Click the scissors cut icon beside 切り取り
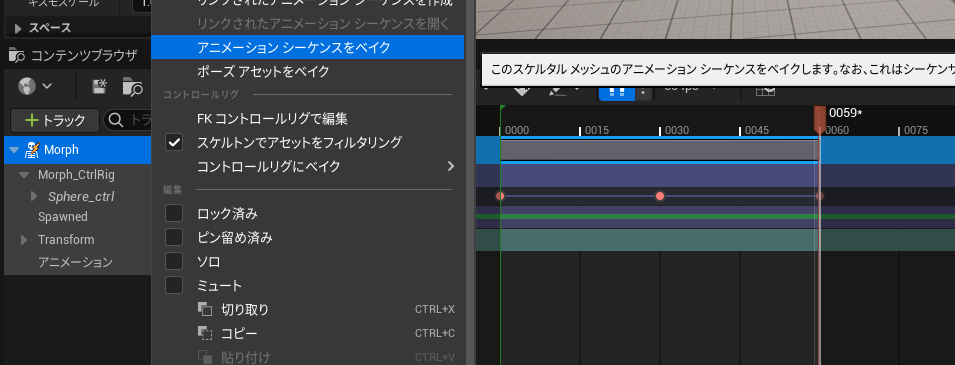This screenshot has height=365, width=955. click(205, 309)
